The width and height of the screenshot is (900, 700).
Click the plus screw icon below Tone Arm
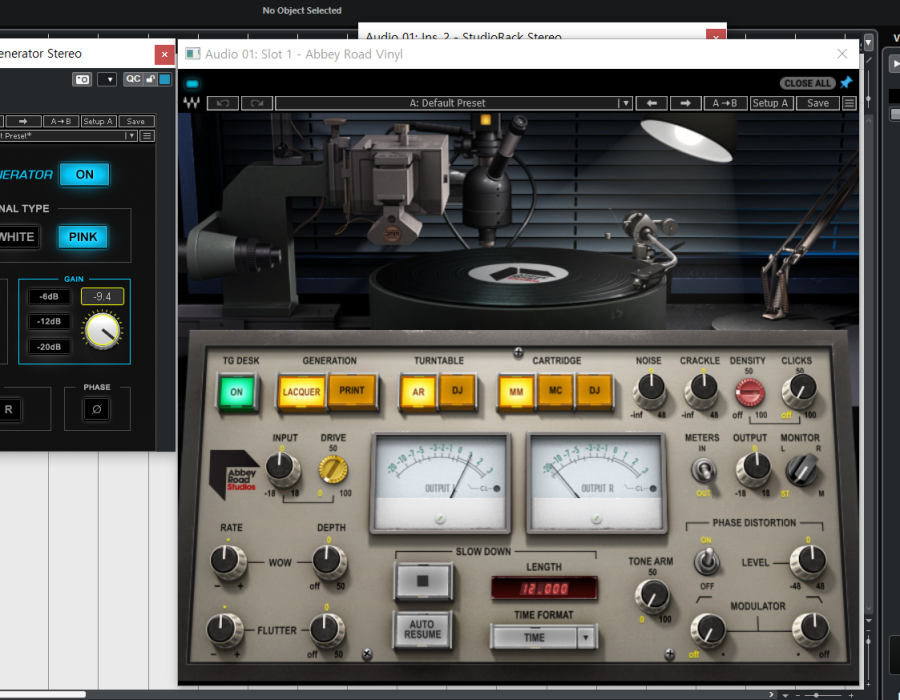tap(669, 654)
